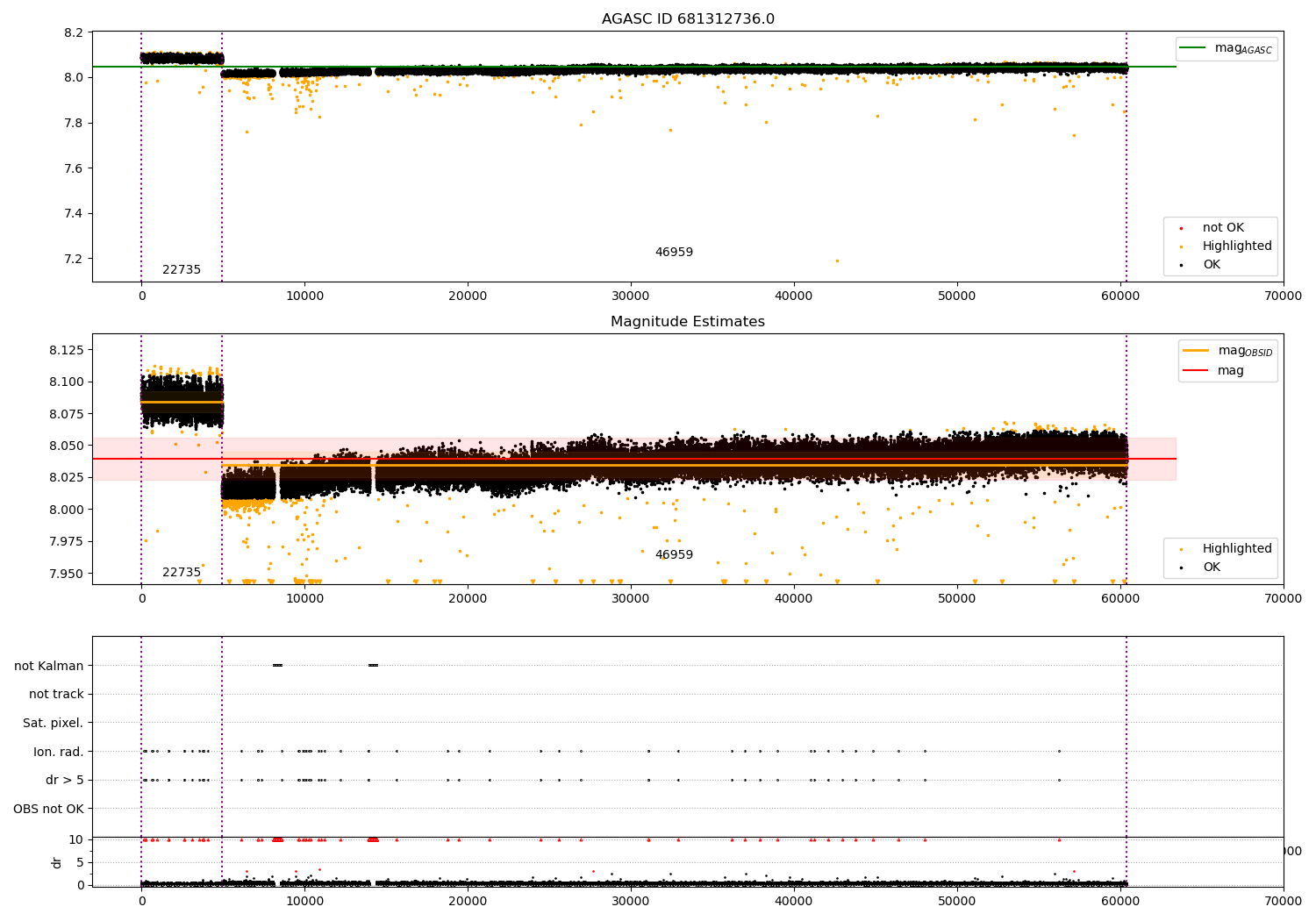Click the 'Sat. pixel.' row label
This screenshot has width=1316, height=921.
pyautogui.click(x=54, y=724)
